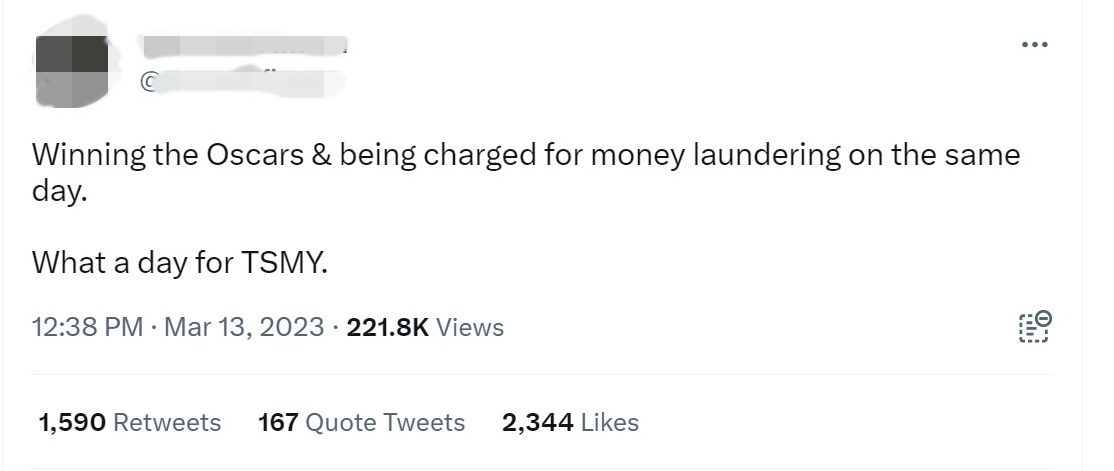Screen dimensions: 1114x471
Task: Click the 221.8K view count number
Action: [387, 327]
